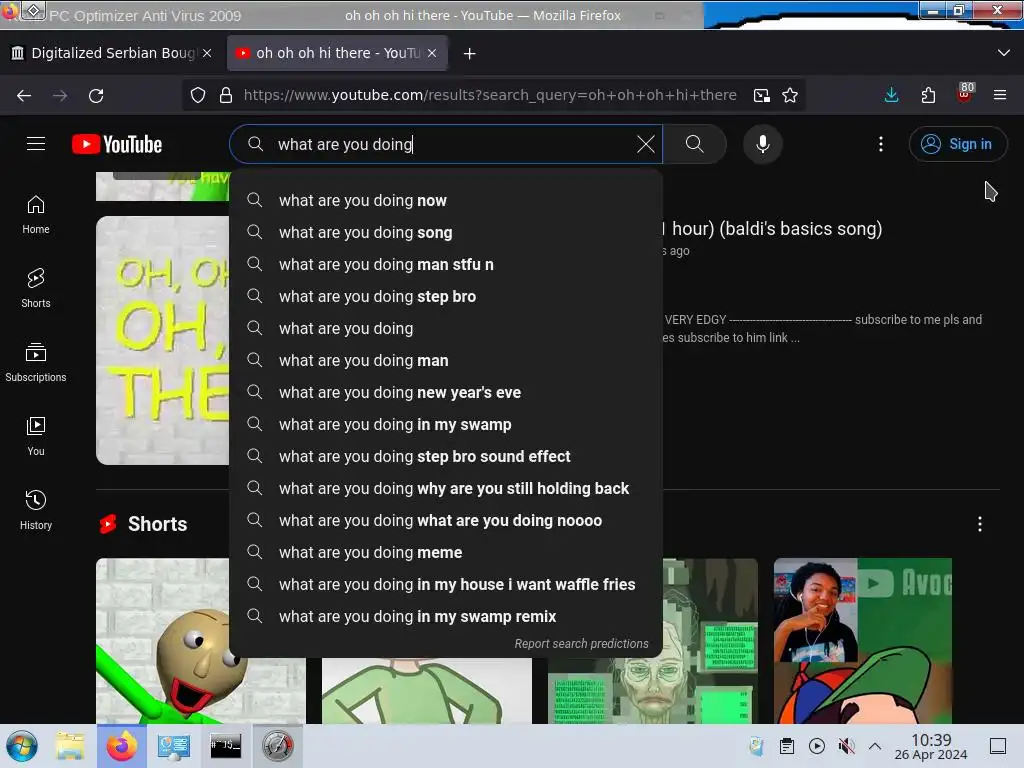
Task: Choose suggestion 'in my swamp remix'
Action: pyautogui.click(x=445, y=616)
